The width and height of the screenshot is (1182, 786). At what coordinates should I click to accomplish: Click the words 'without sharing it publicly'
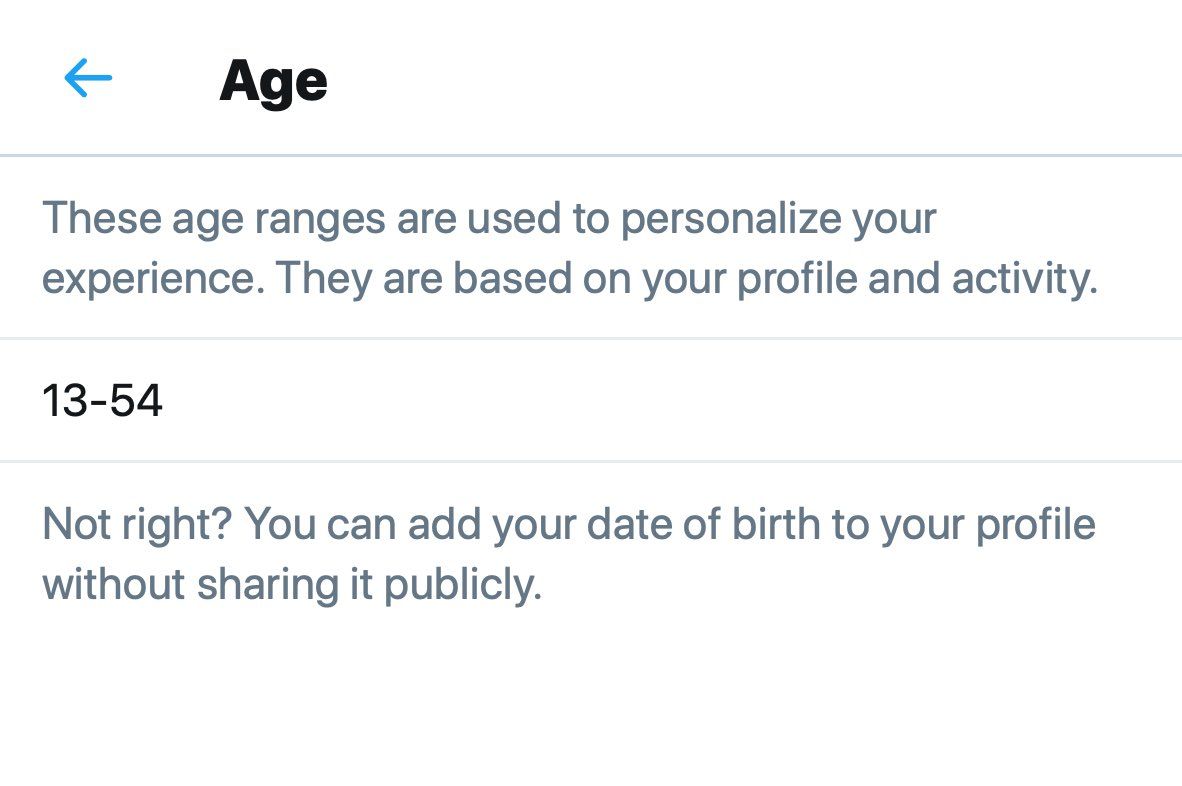coord(290,584)
